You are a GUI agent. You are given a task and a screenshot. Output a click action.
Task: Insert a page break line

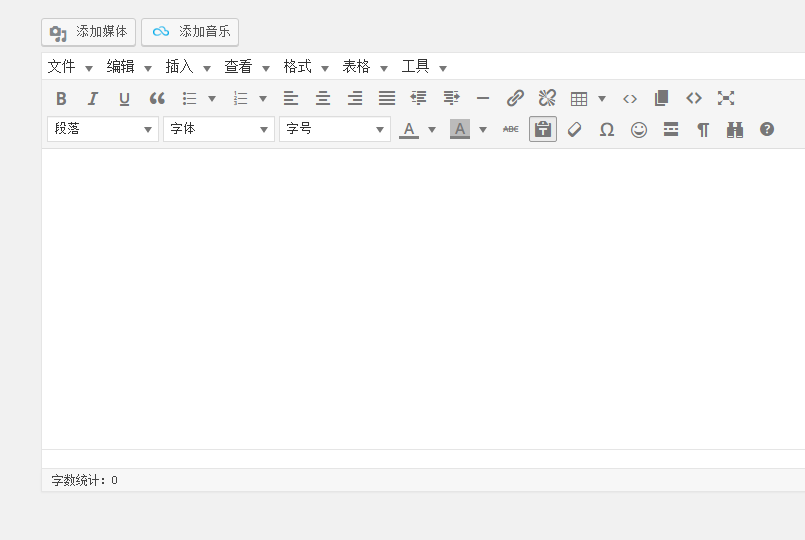(x=671, y=129)
